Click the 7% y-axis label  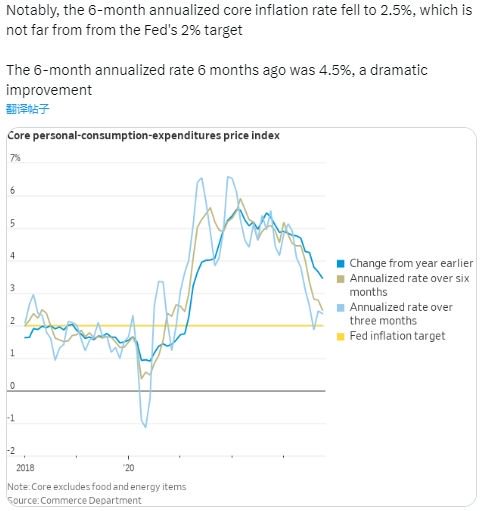15,158
